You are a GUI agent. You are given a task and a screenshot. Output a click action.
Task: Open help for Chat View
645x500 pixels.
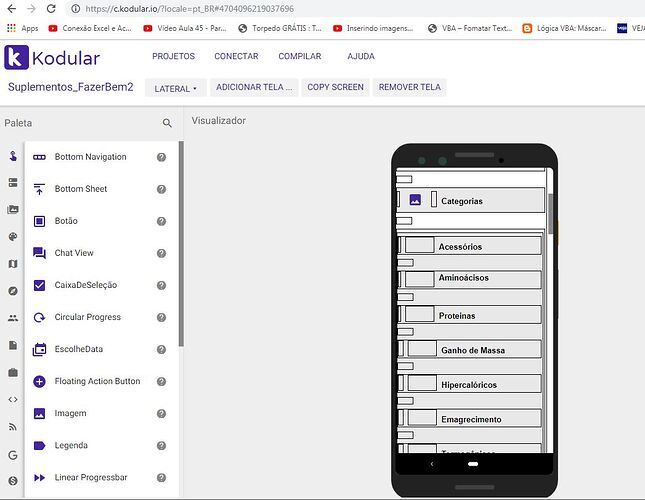[161, 253]
